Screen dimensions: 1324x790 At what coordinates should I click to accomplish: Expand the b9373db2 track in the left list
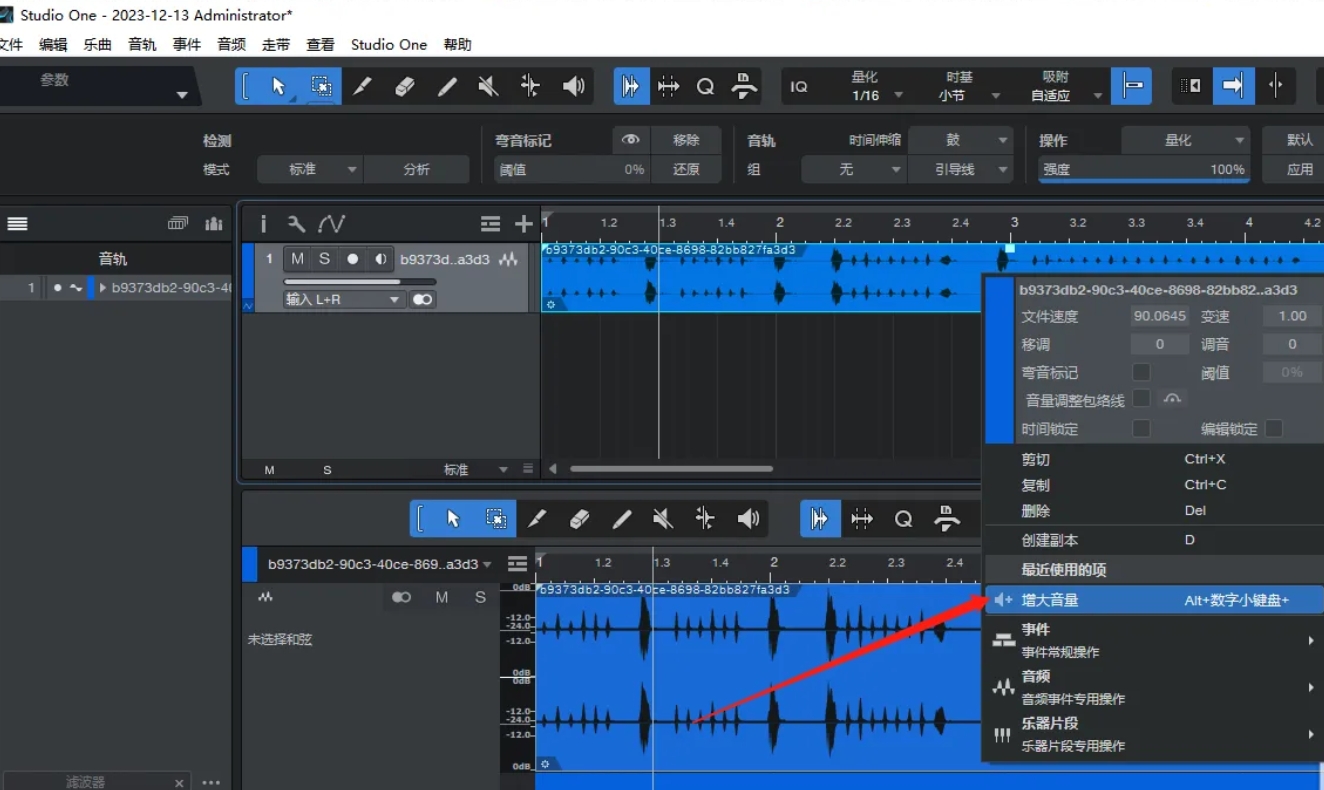click(102, 288)
